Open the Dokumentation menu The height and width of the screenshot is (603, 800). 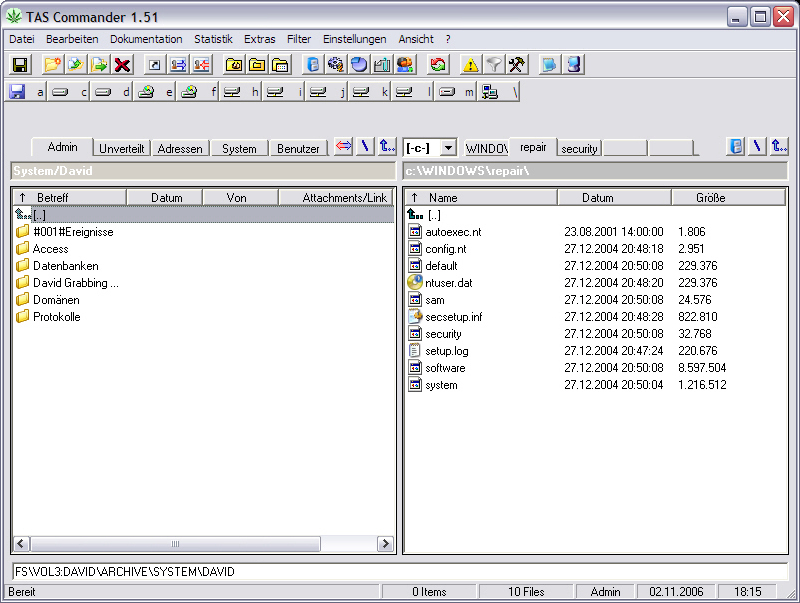(x=146, y=39)
